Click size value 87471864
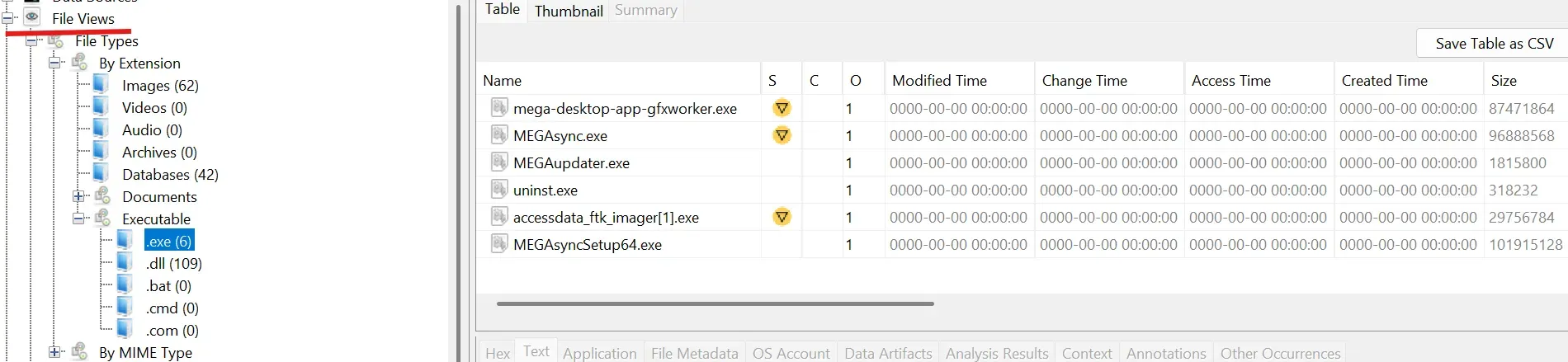Viewport: 1568px width, 362px height. click(x=1521, y=108)
